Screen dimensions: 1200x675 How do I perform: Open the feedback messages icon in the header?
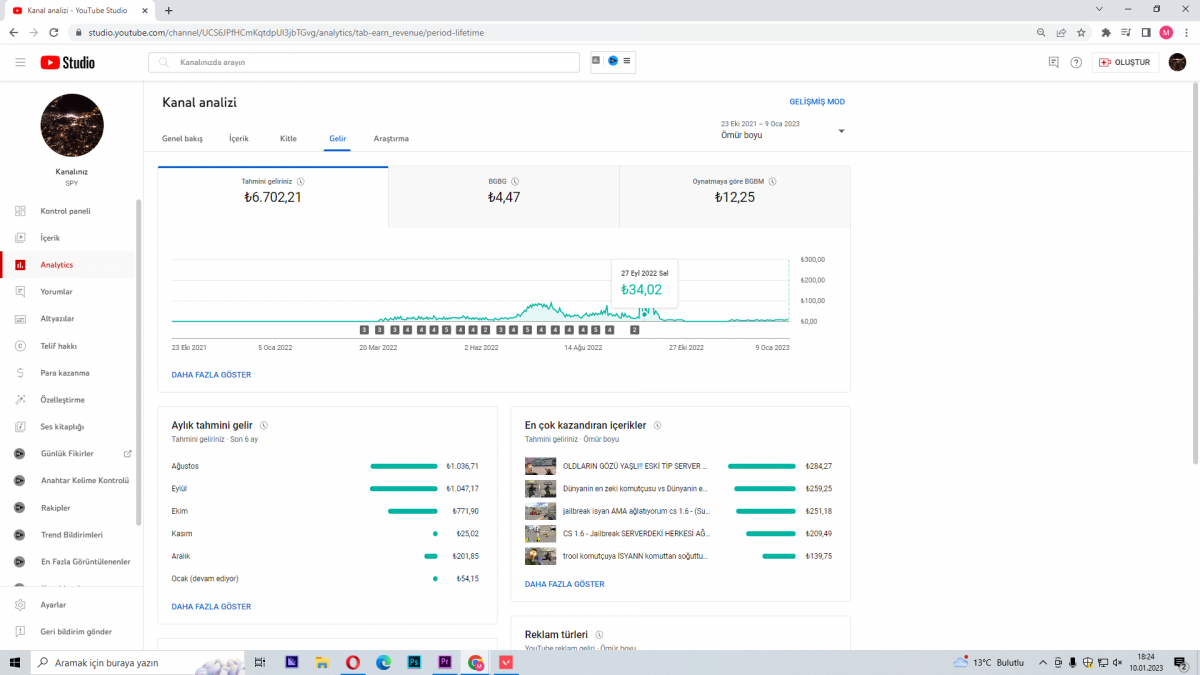point(1053,62)
